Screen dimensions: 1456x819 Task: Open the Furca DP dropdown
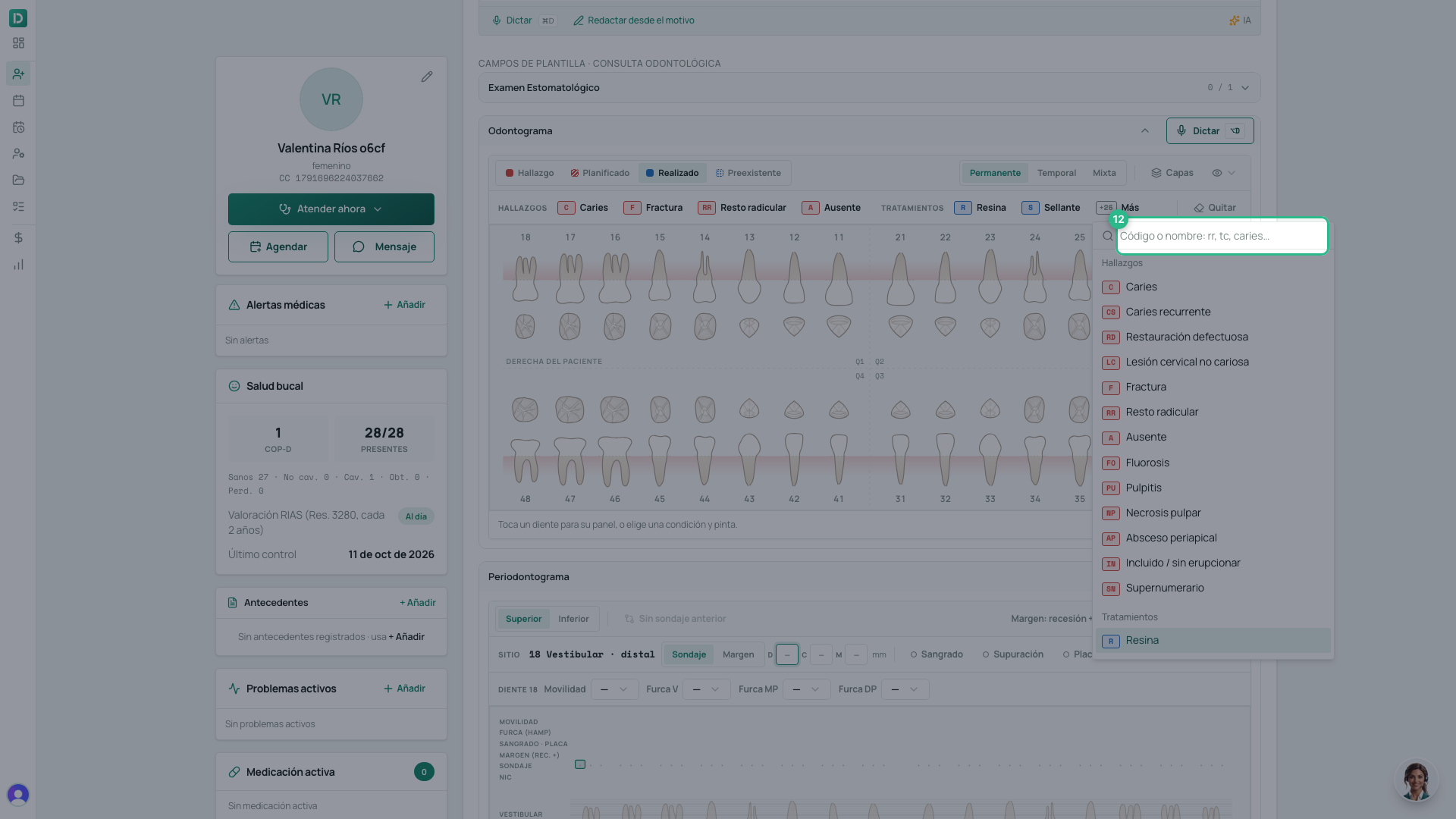click(x=905, y=689)
